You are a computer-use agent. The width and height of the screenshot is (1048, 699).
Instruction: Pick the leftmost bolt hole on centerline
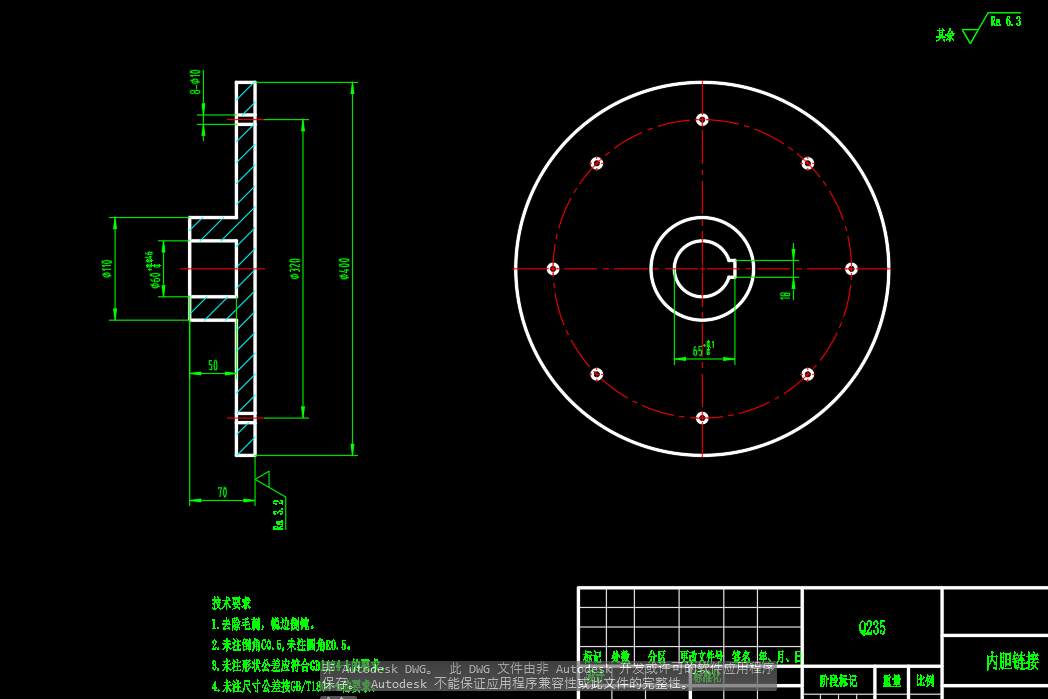[x=553, y=269]
